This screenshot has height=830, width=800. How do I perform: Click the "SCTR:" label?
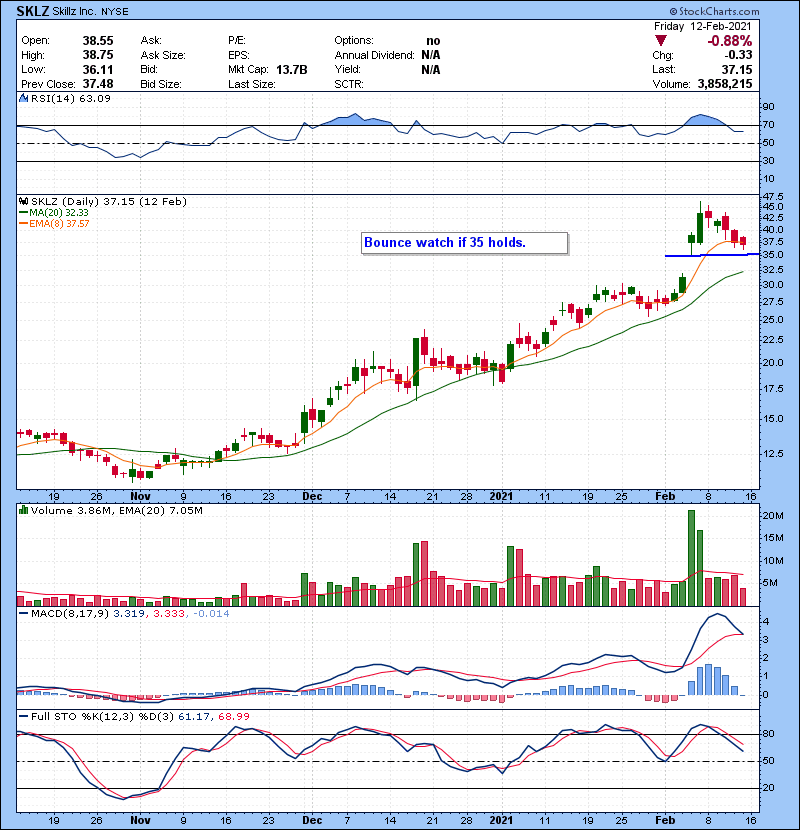(349, 84)
